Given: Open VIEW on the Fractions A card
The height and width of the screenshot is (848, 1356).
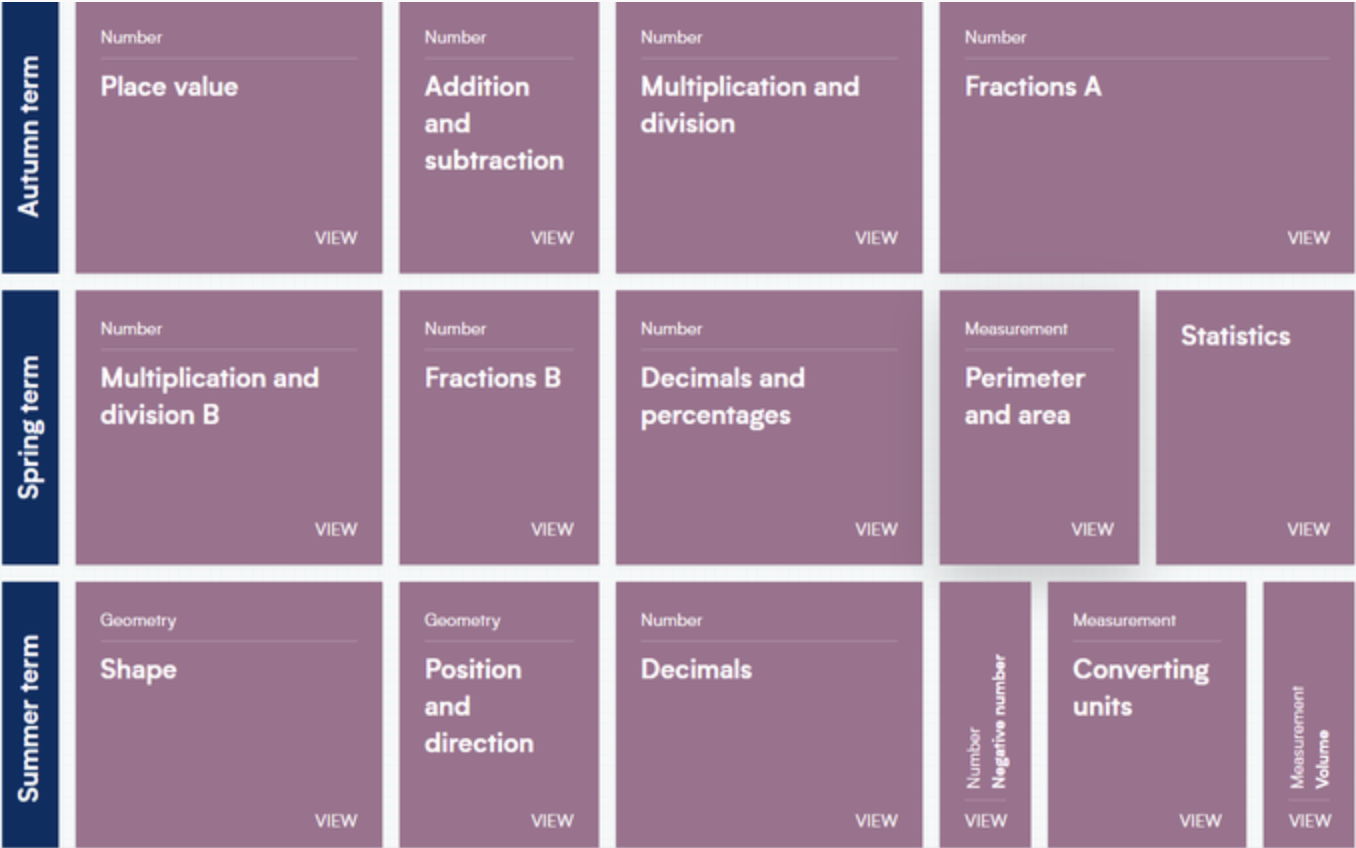Looking at the screenshot, I should (x=1308, y=238).
